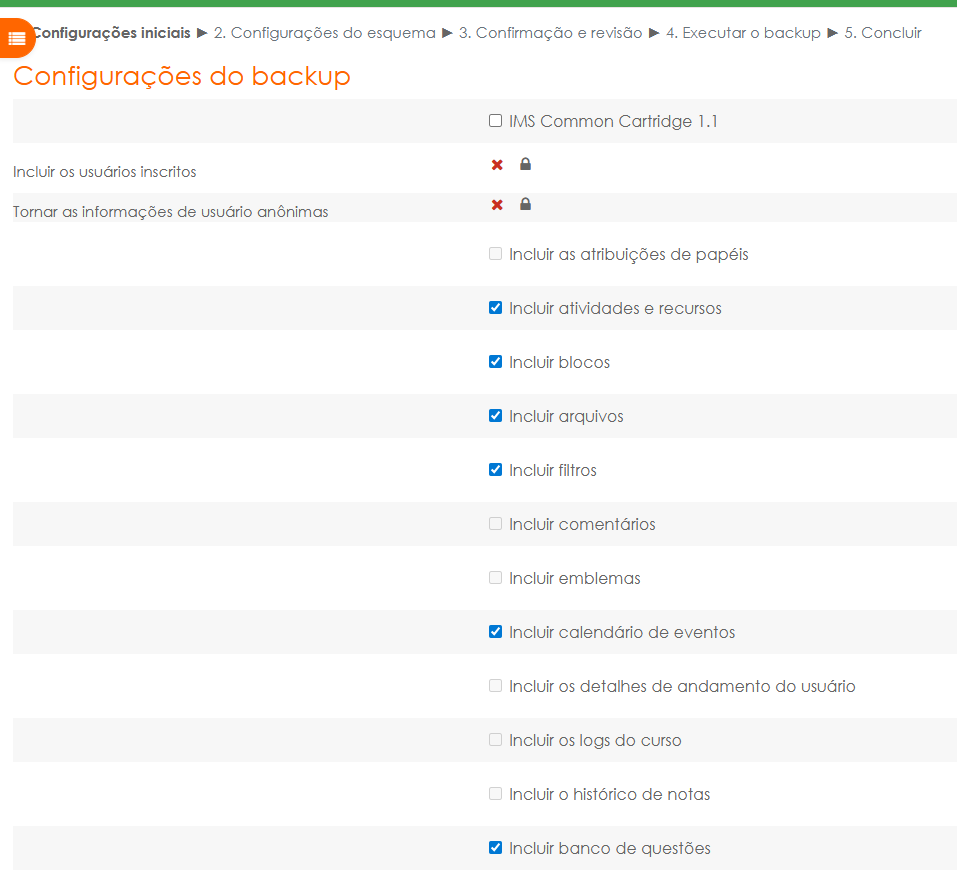The height and width of the screenshot is (881, 957).
Task: Click the Incluir os logs do curso checkbox
Action: [495, 740]
